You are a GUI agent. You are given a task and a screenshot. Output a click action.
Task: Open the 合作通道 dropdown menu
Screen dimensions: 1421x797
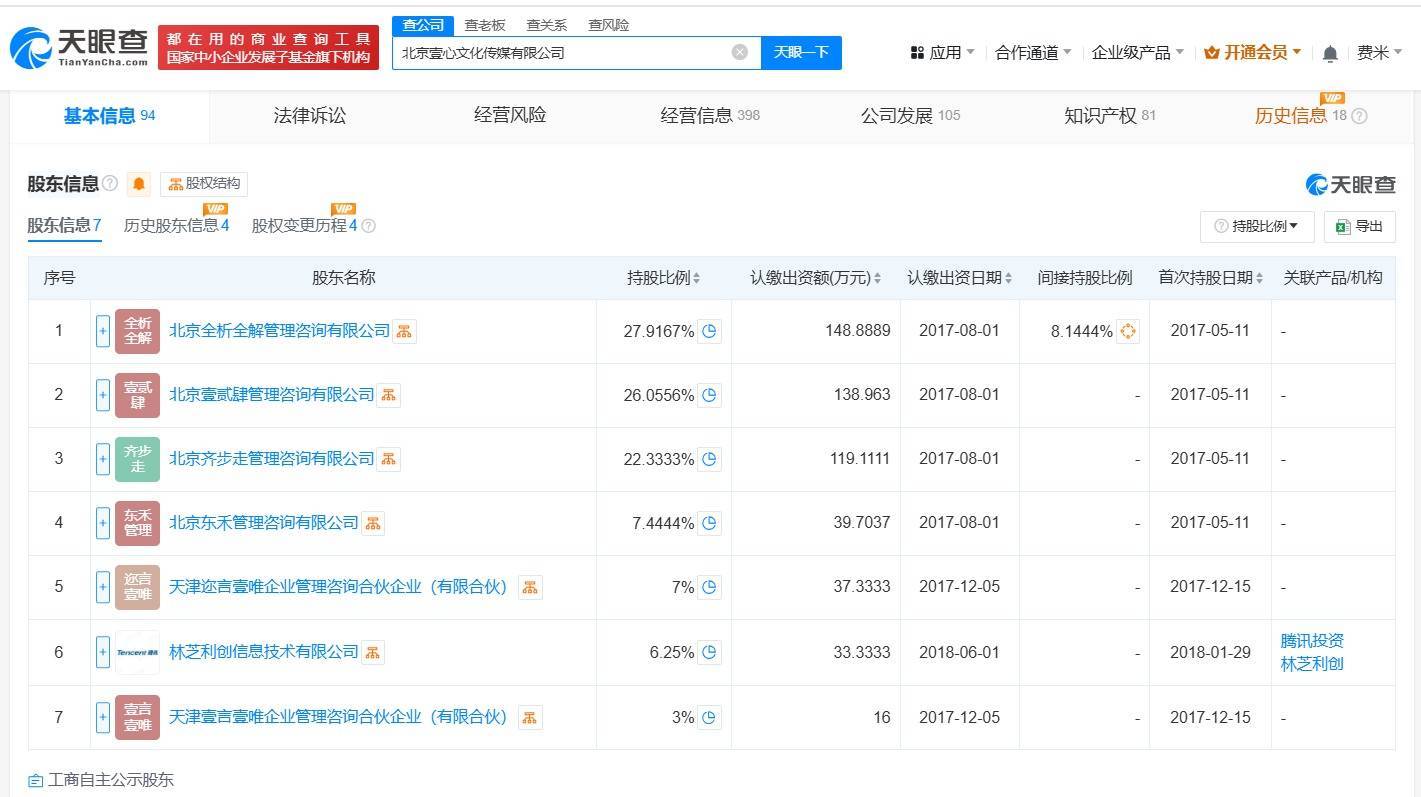pyautogui.click(x=1033, y=53)
